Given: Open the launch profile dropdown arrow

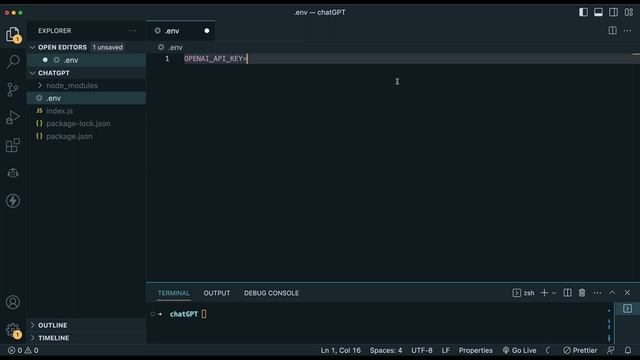Looking at the screenshot, I should (554, 293).
